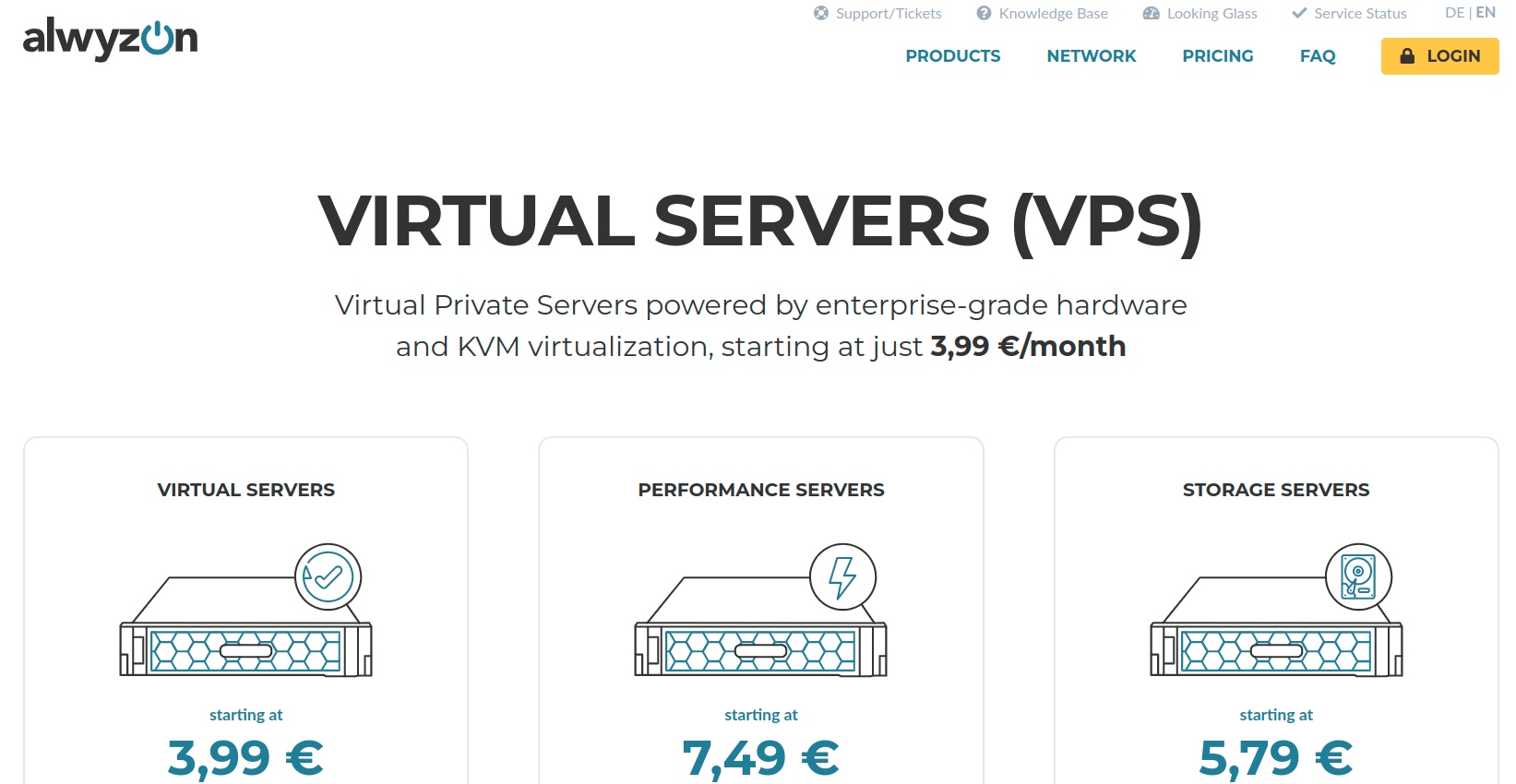Check the Service Status link
Image resolution: width=1516 pixels, height=784 pixels.
coord(1350,13)
